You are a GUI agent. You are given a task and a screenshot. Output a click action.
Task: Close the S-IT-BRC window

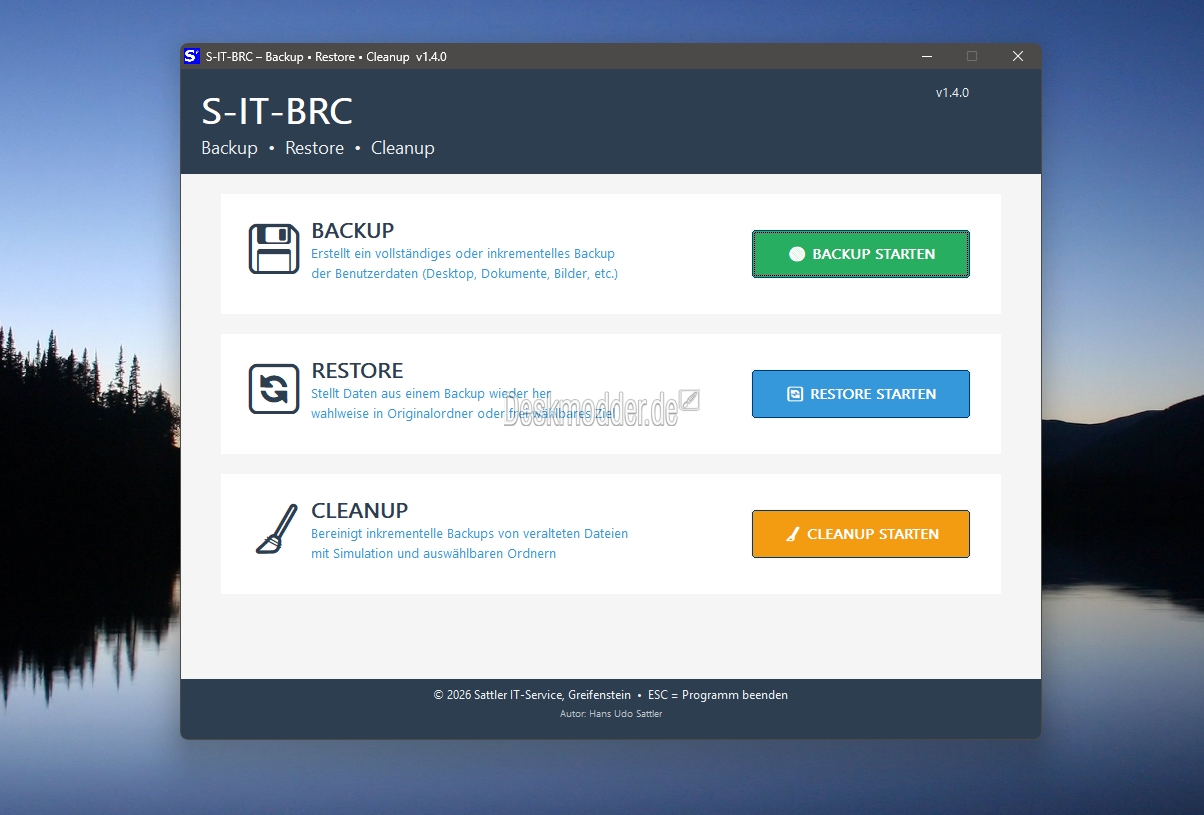pyautogui.click(x=1017, y=57)
